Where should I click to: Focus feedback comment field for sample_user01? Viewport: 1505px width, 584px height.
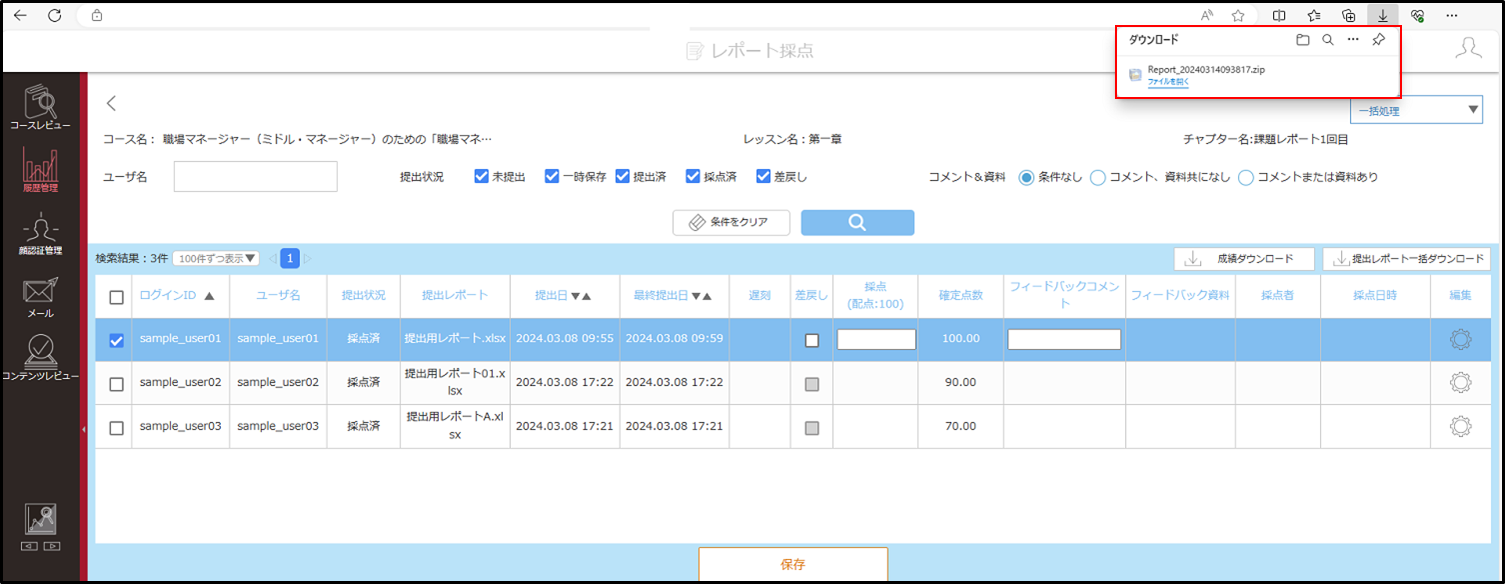tap(1064, 339)
